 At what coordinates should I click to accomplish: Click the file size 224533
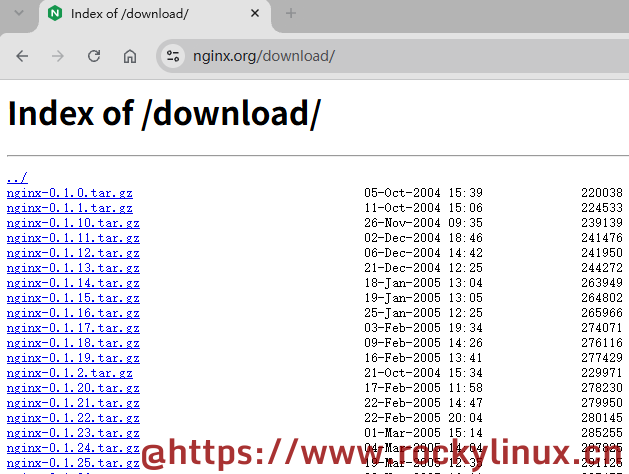coord(602,208)
